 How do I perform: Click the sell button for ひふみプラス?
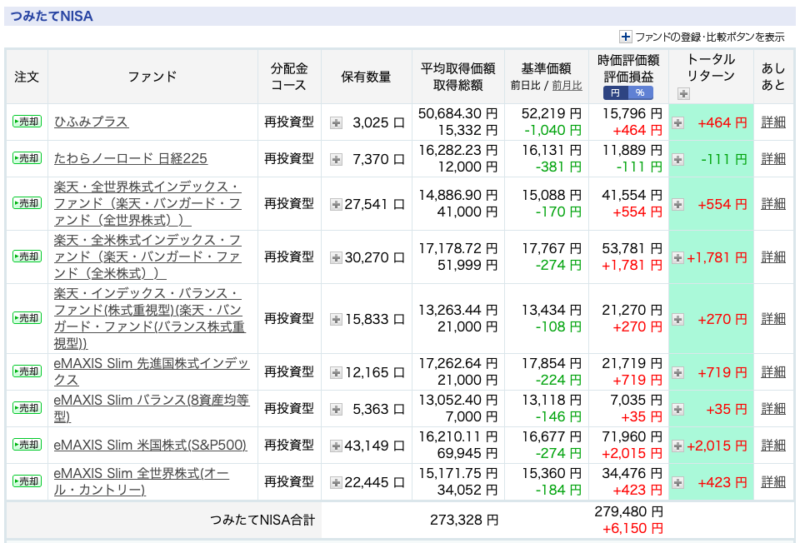pyautogui.click(x=26, y=122)
